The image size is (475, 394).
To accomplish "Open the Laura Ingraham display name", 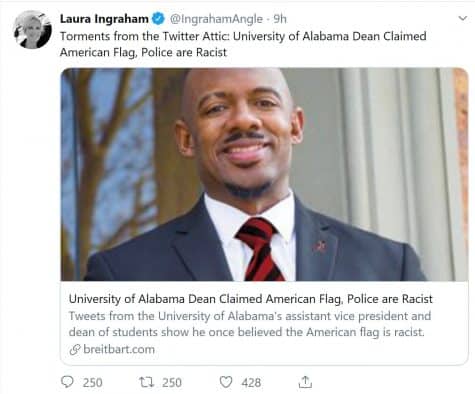I will click(x=104, y=19).
